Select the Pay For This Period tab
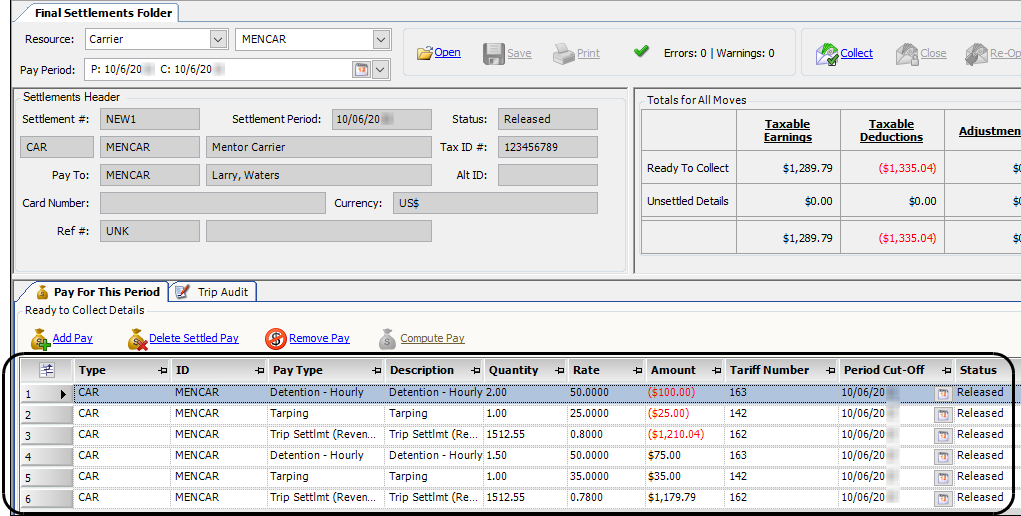 coord(97,292)
